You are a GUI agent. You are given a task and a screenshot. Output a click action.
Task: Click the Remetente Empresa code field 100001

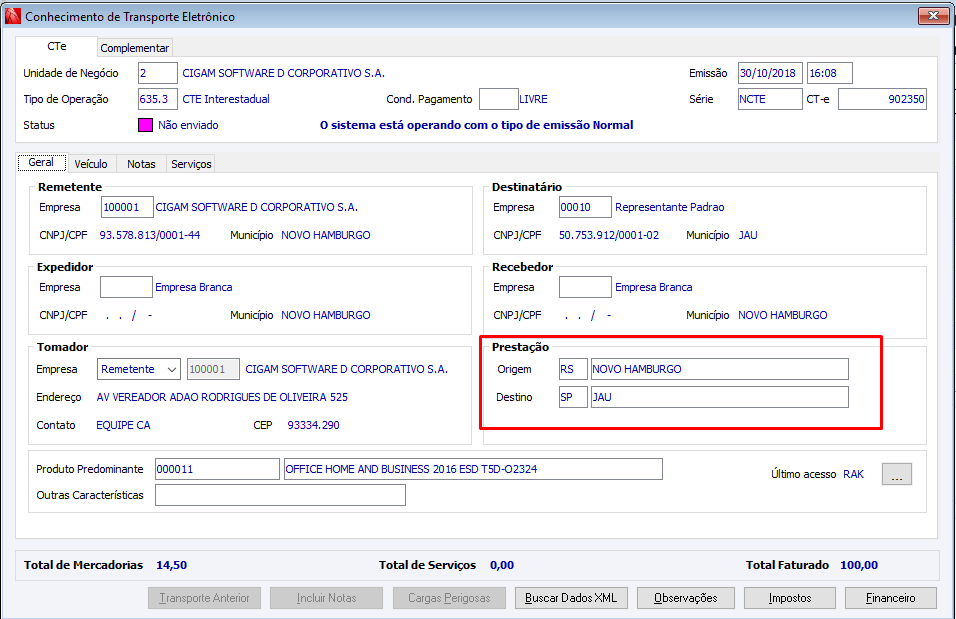(127, 207)
